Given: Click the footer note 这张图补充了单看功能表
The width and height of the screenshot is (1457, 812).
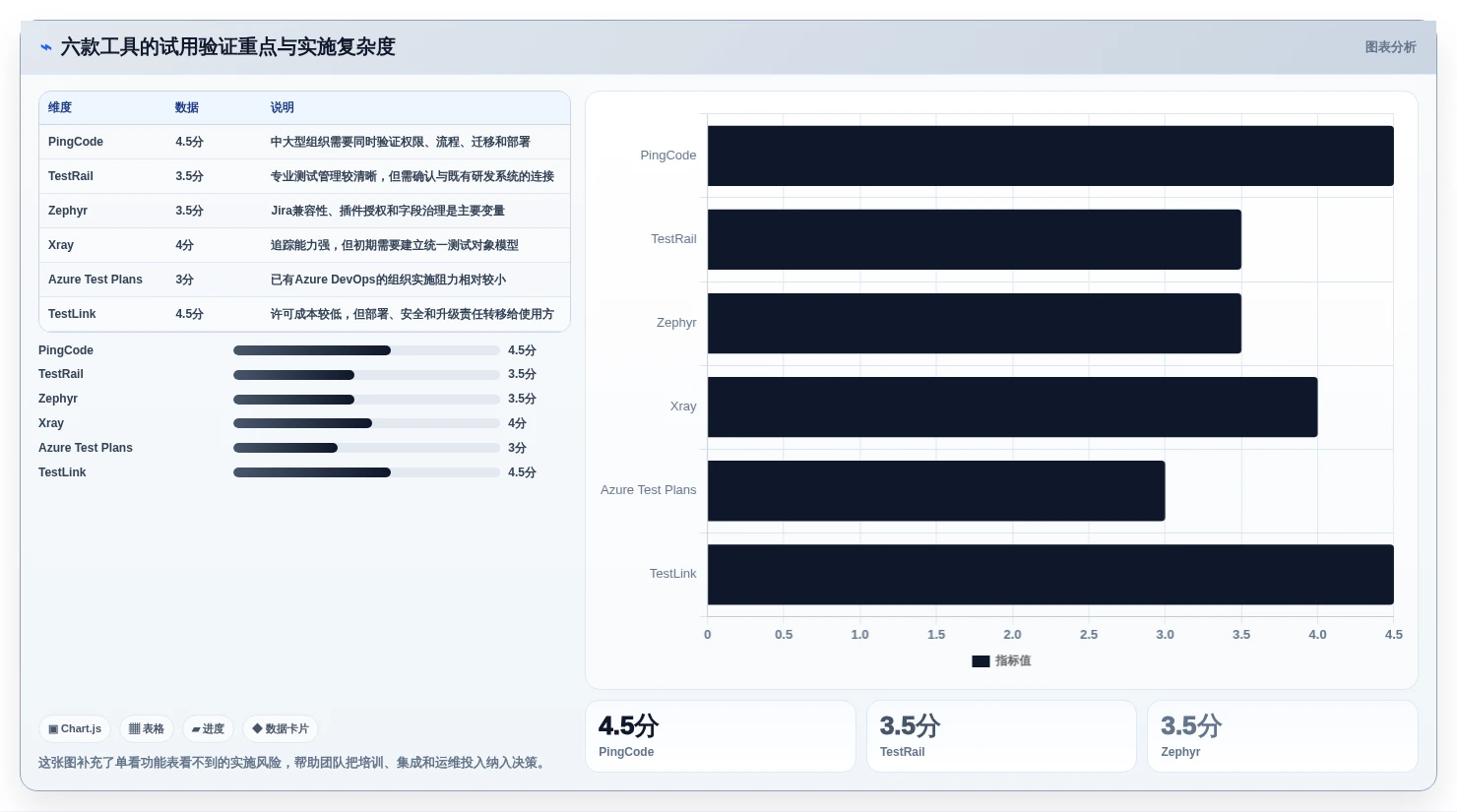Looking at the screenshot, I should click(293, 763).
